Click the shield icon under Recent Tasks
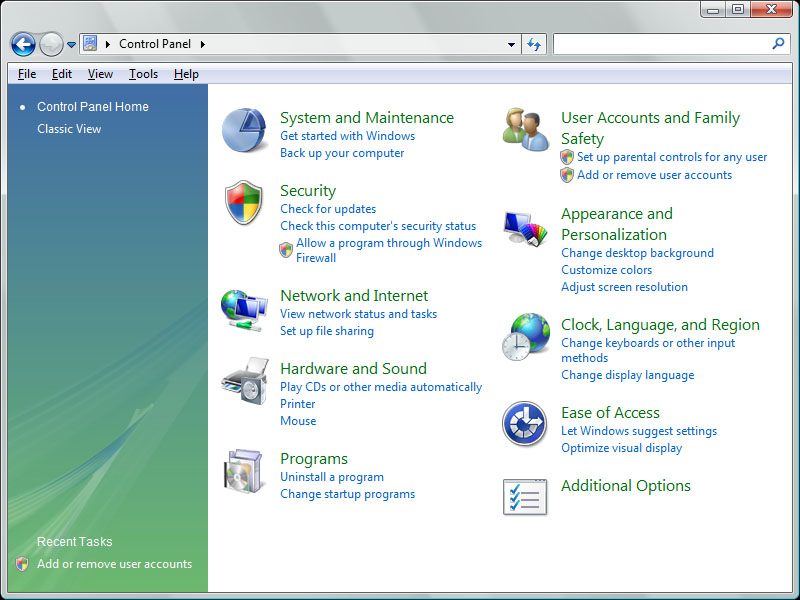The image size is (800, 600). pyautogui.click(x=21, y=564)
